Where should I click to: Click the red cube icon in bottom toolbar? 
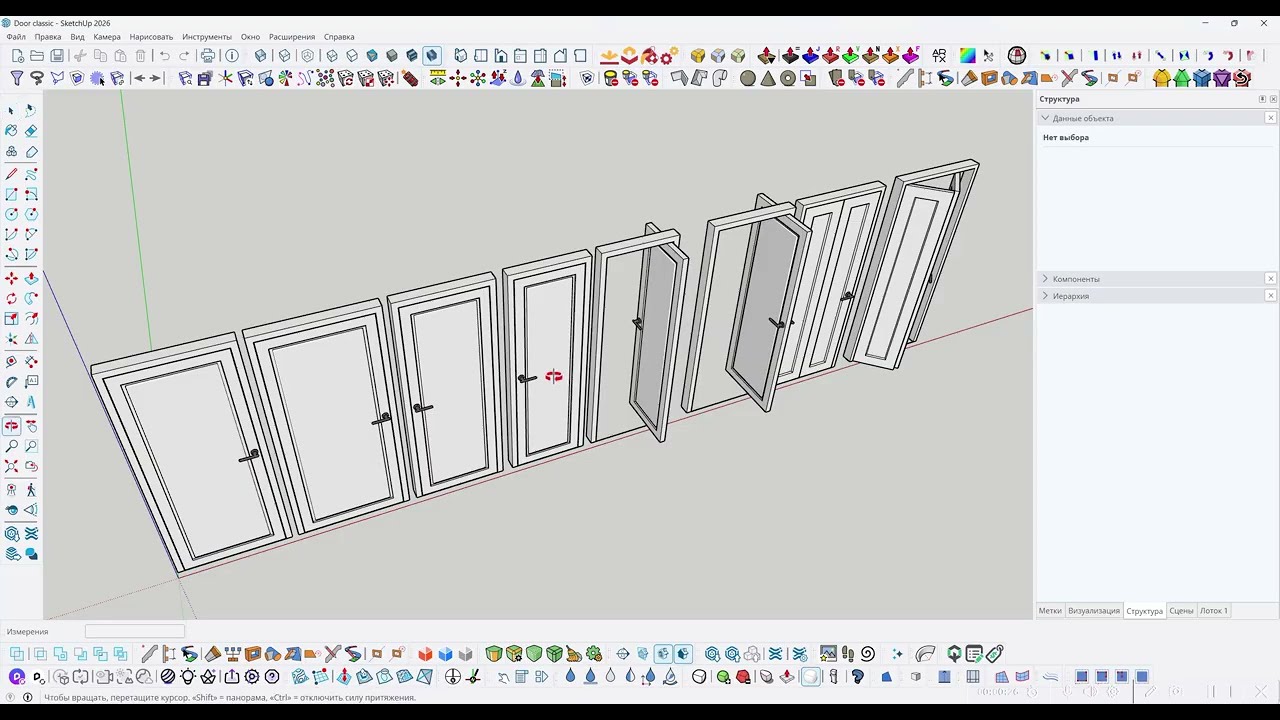click(x=425, y=654)
